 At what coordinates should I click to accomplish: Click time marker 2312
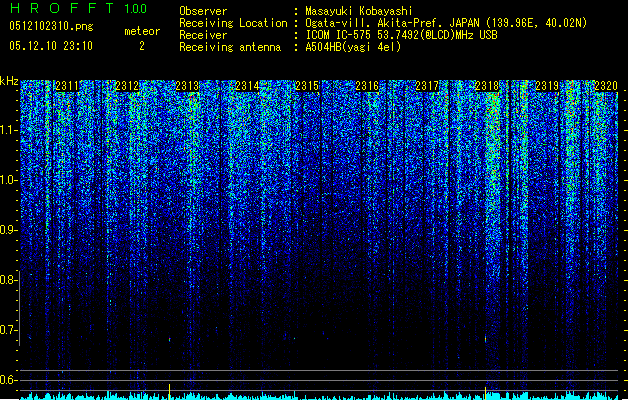click(127, 86)
